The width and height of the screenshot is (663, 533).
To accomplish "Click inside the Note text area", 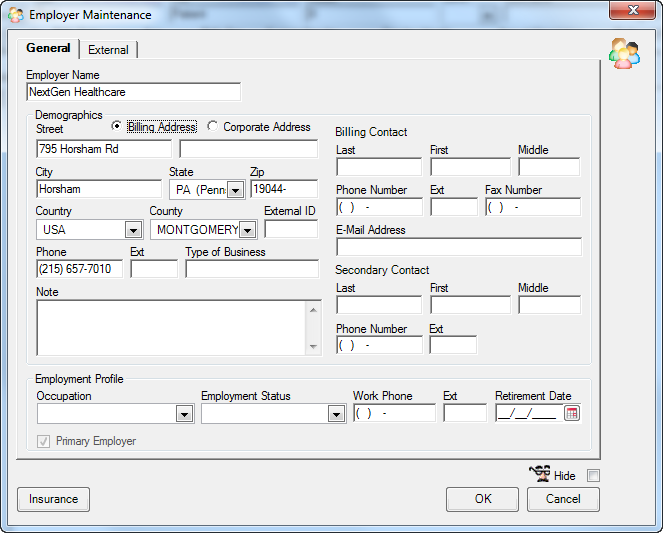I will [x=171, y=328].
